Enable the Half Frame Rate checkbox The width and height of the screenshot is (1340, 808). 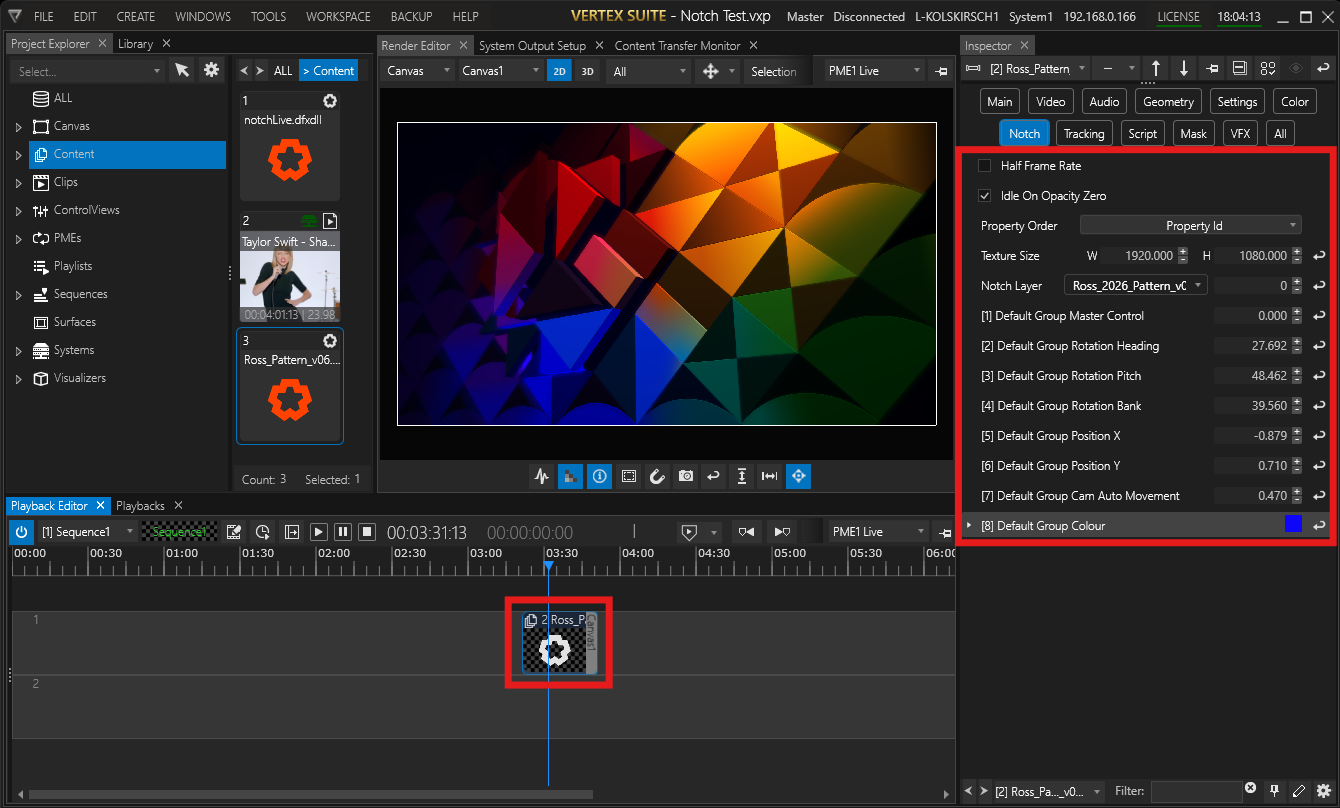985,166
